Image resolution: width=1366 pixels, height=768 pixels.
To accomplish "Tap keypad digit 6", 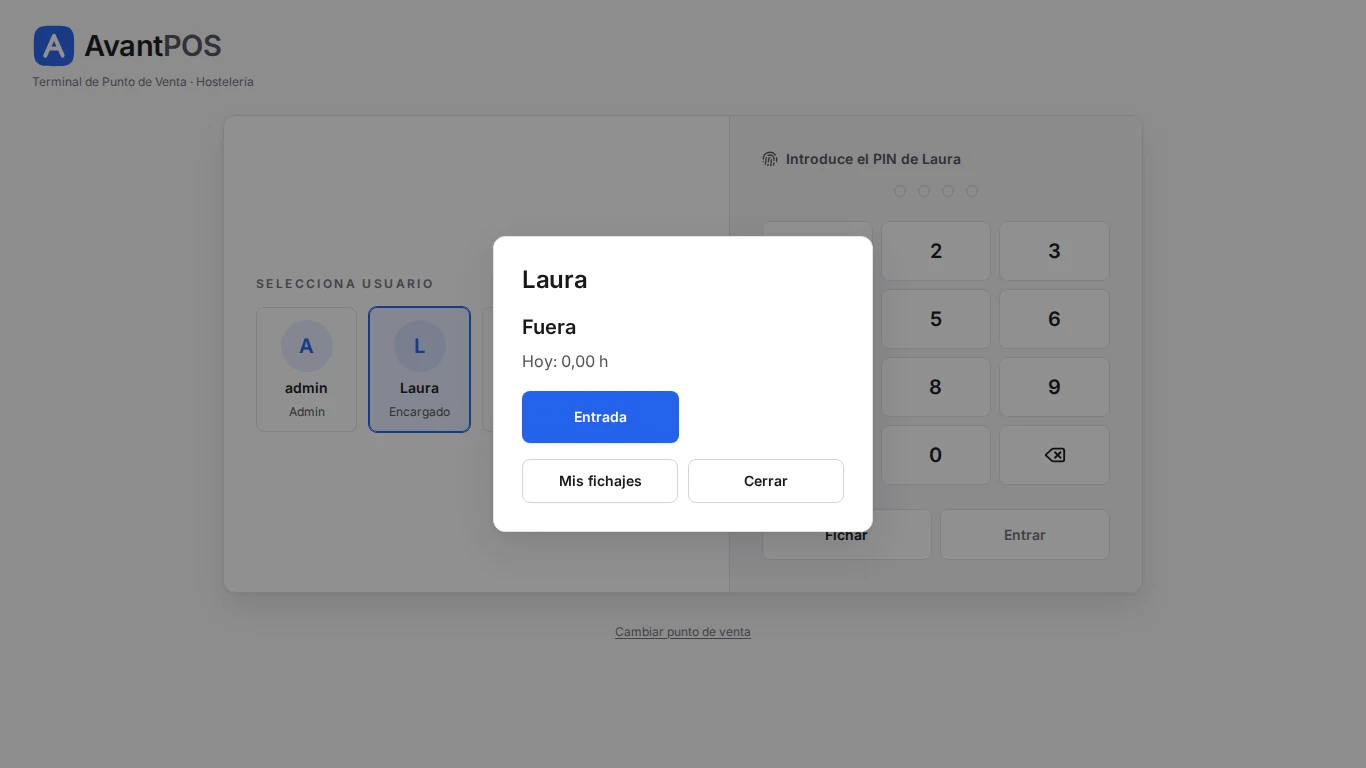I will click(1054, 319).
